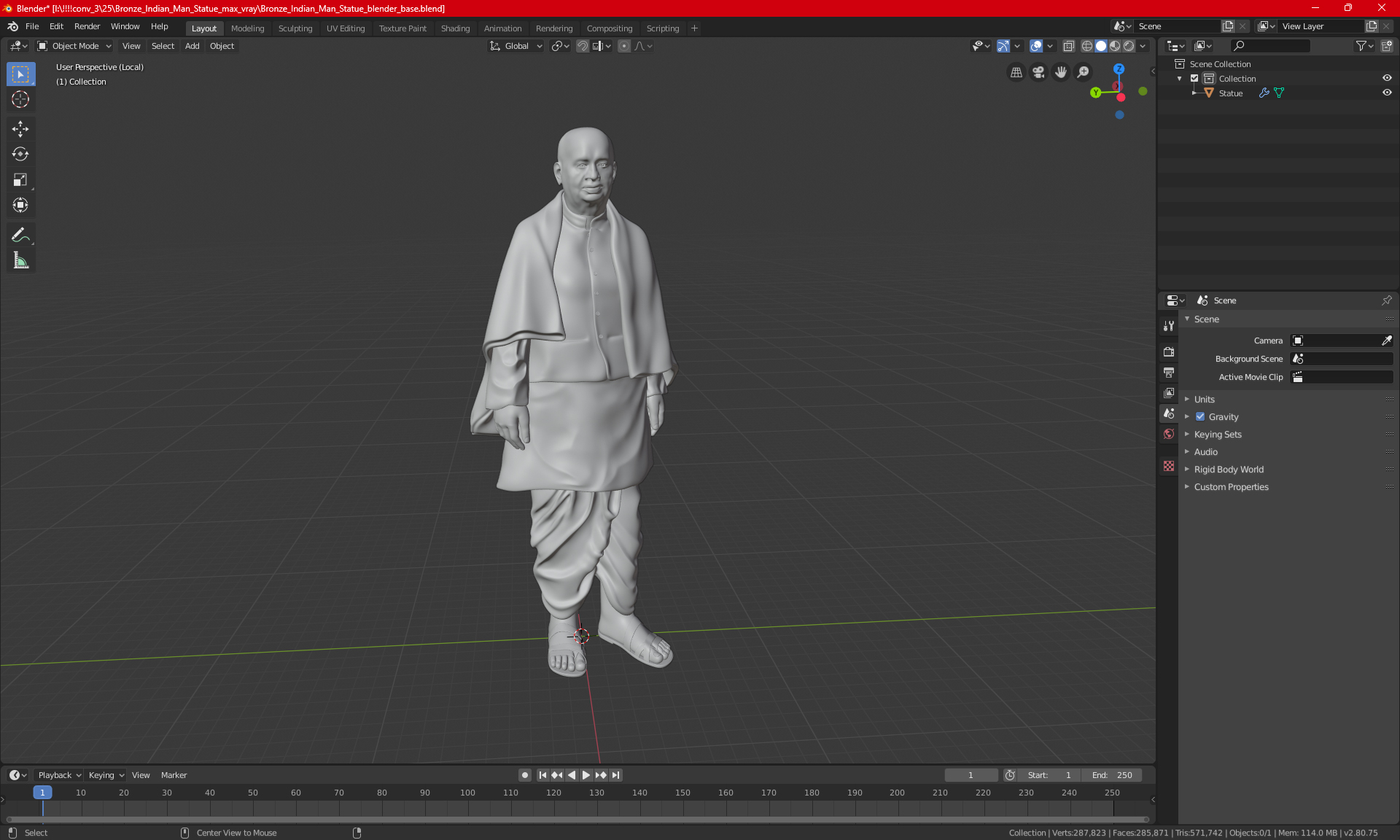Activate the Measure tool
1400x840 pixels.
[20, 260]
